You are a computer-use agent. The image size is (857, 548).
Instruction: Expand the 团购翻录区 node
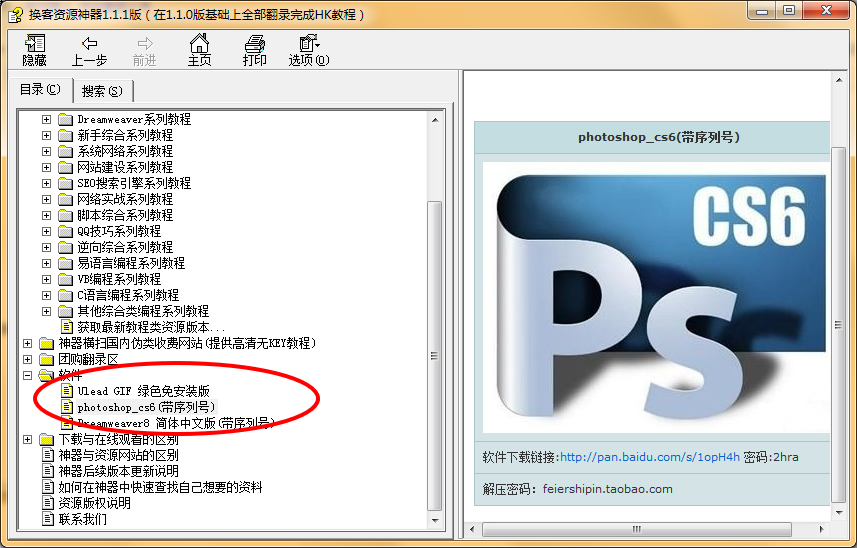[x=27, y=359]
